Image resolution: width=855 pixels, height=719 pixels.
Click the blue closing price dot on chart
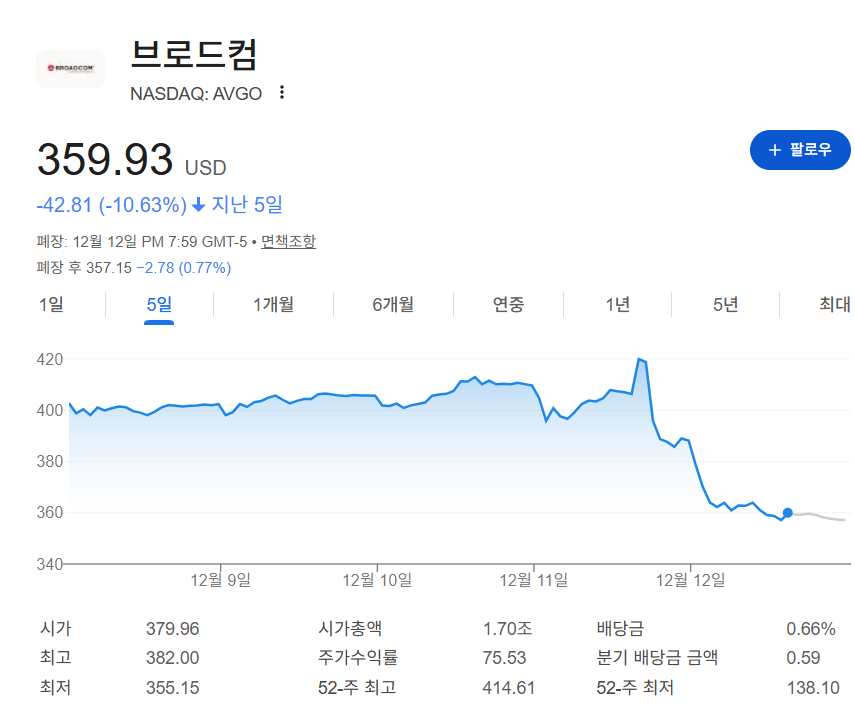pos(788,513)
